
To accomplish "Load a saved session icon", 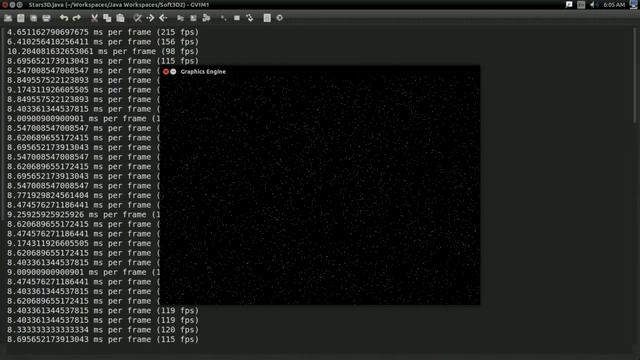I will tap(180, 18).
